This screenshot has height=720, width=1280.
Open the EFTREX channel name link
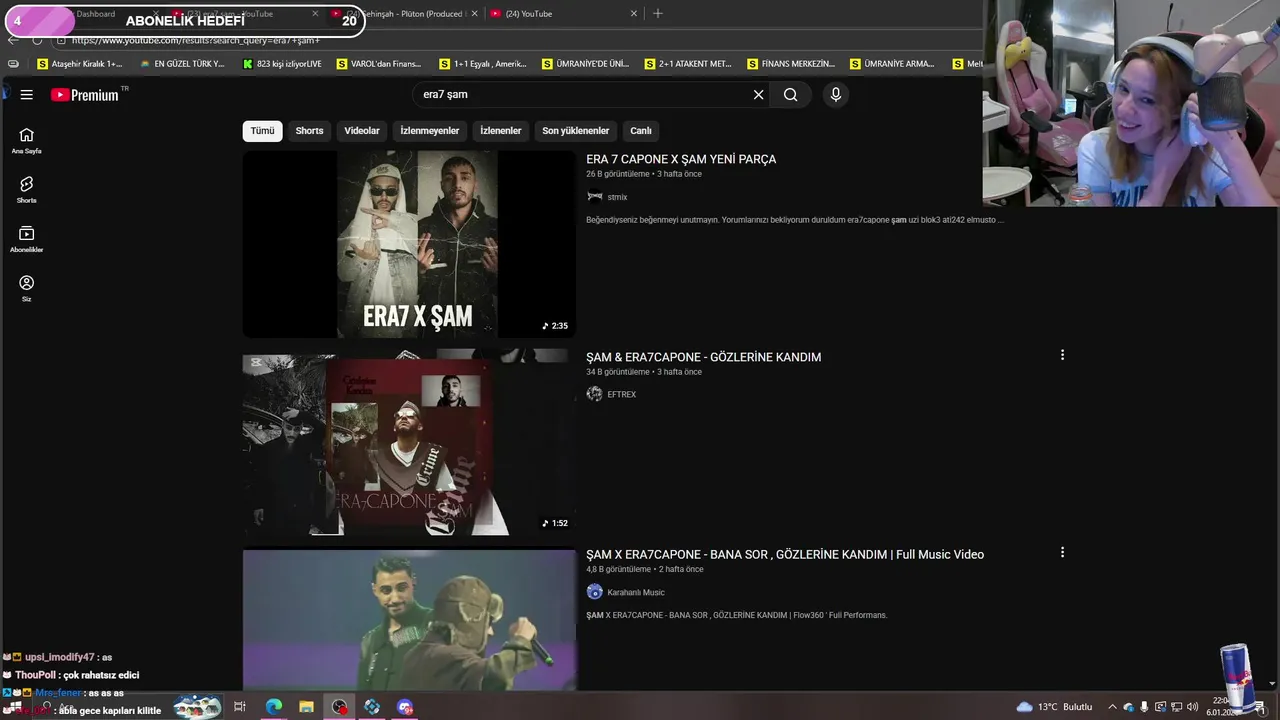tap(621, 394)
